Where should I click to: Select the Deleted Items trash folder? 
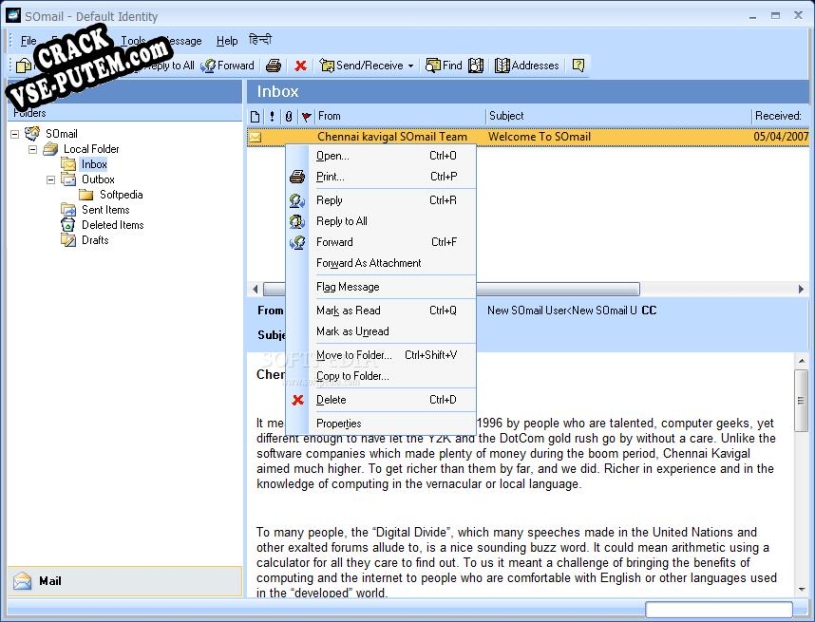click(x=112, y=225)
